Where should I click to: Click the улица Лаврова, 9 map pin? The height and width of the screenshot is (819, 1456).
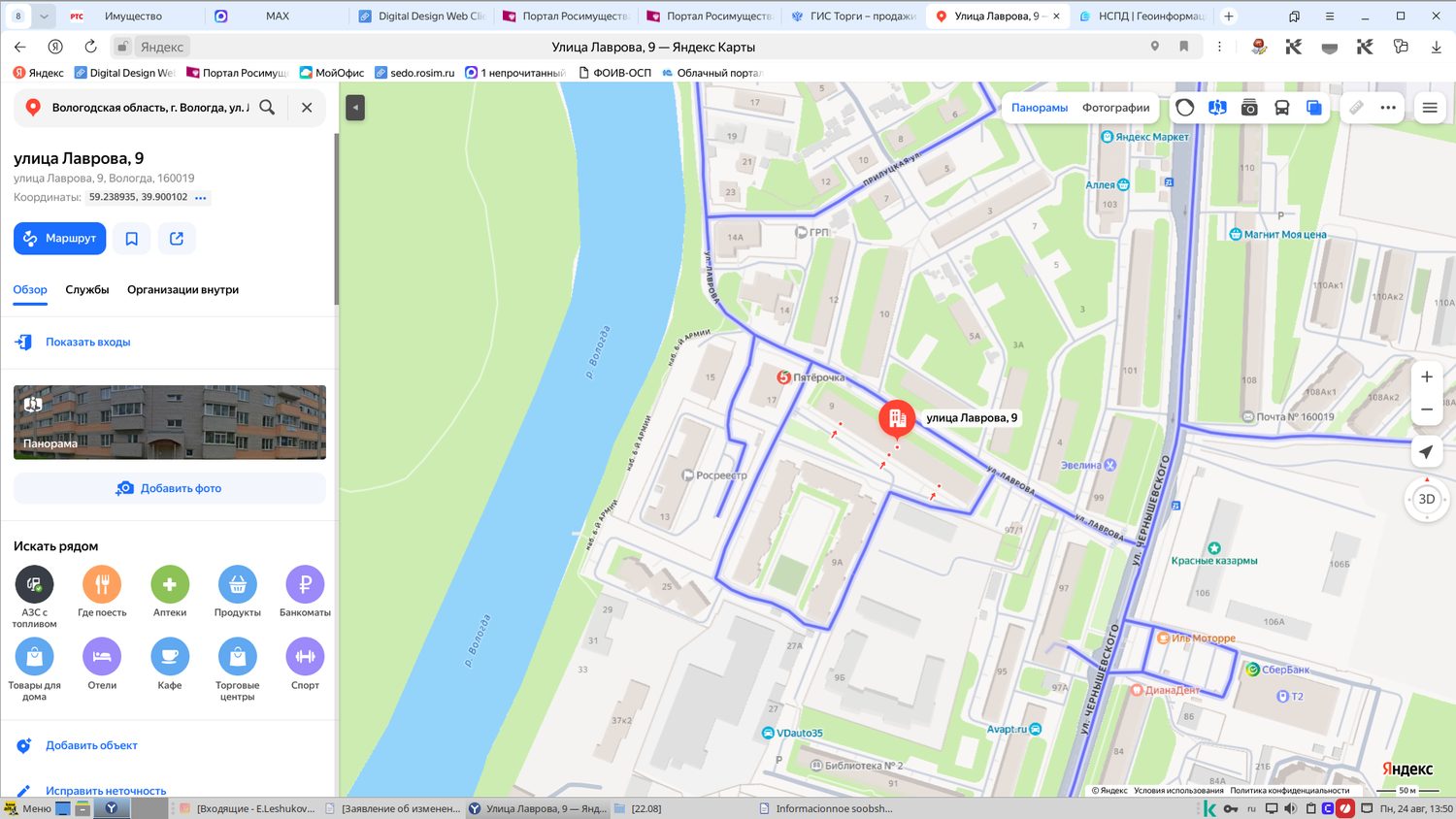coord(897,419)
